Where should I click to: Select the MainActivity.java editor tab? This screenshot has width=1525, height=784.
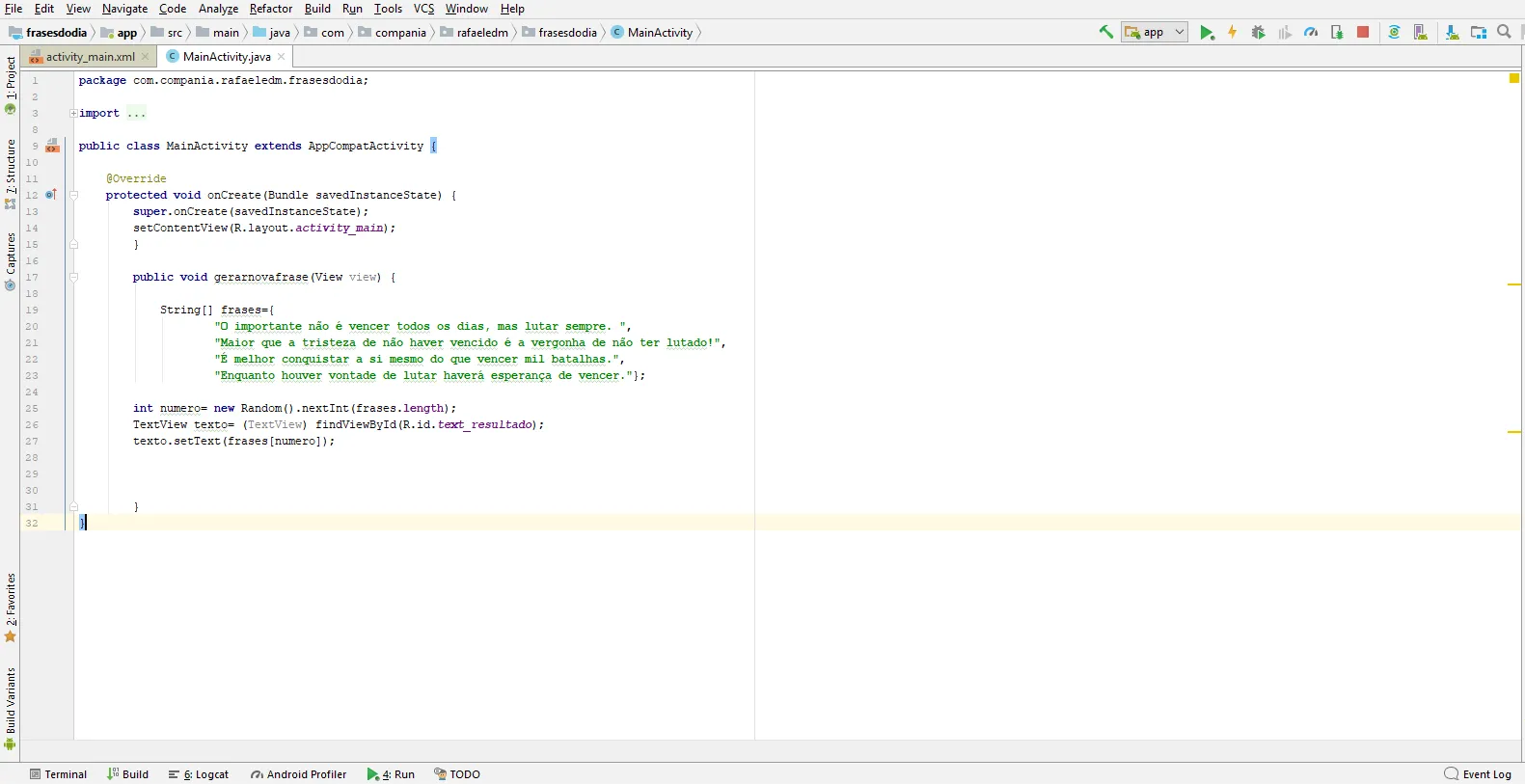tap(226, 57)
